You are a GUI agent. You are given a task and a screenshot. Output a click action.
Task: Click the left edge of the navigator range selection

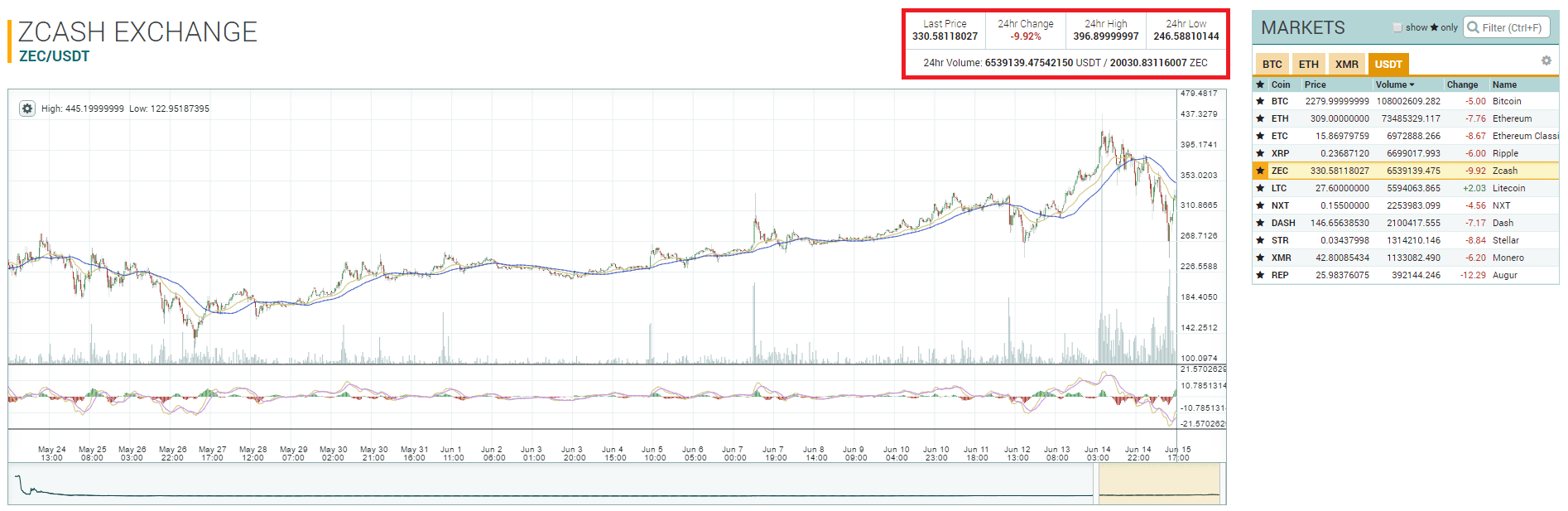(1096, 484)
